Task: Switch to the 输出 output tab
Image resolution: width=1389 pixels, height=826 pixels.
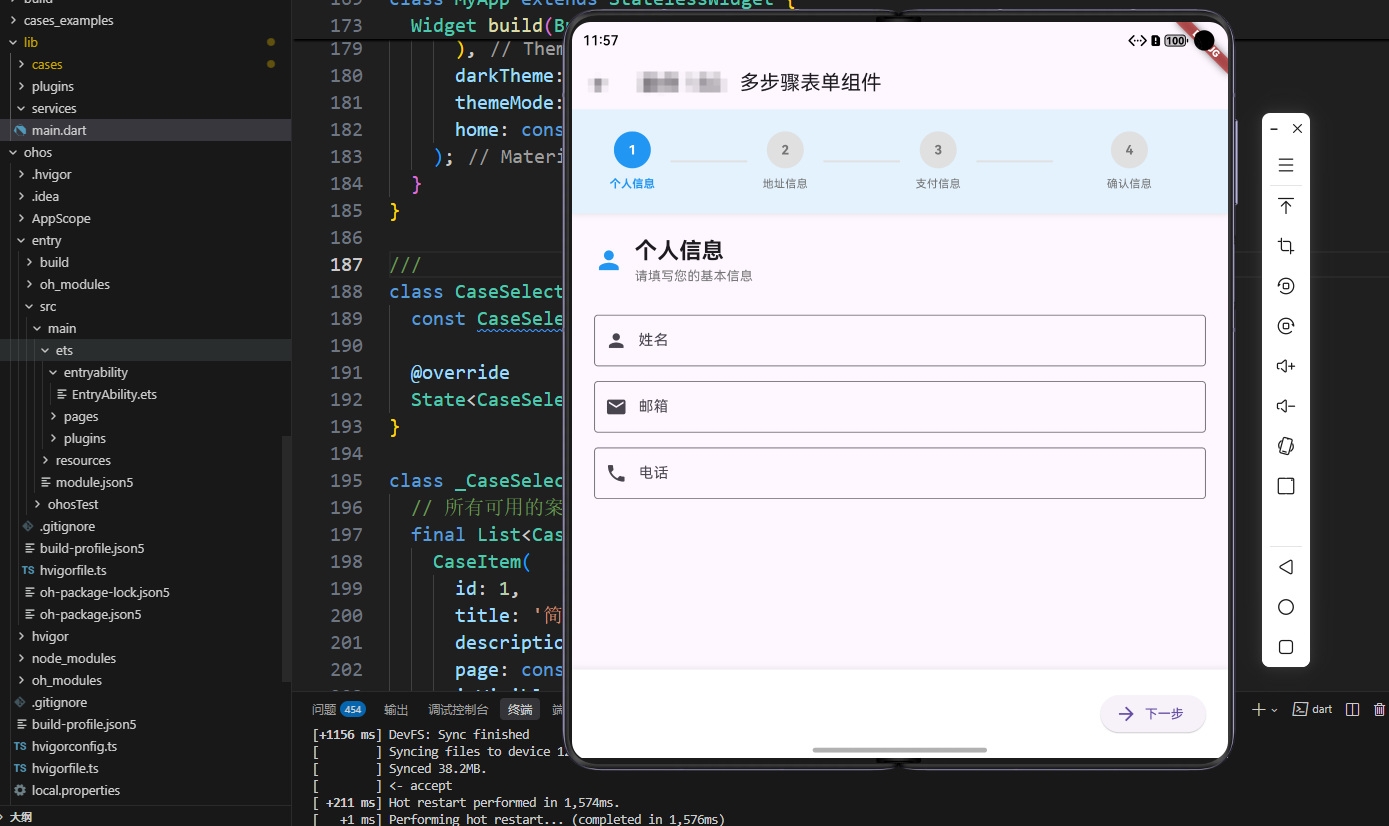Action: (x=396, y=709)
